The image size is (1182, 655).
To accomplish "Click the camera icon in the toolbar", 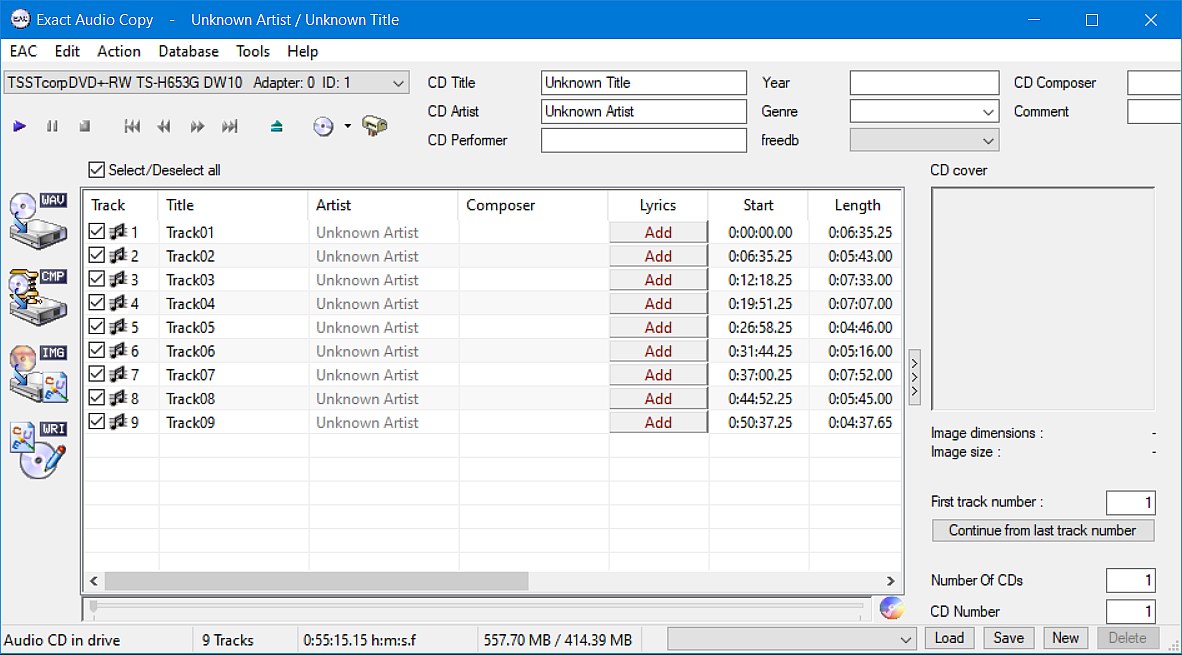I will tap(375, 126).
